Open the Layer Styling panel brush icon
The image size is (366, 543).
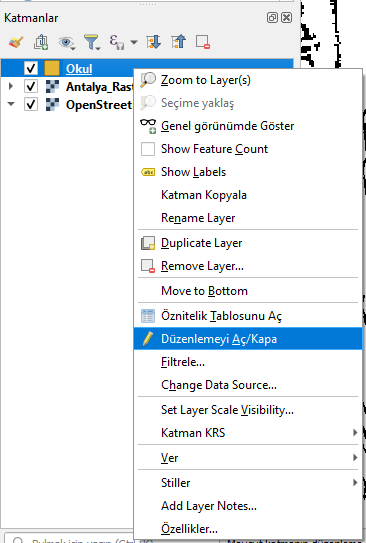point(16,42)
